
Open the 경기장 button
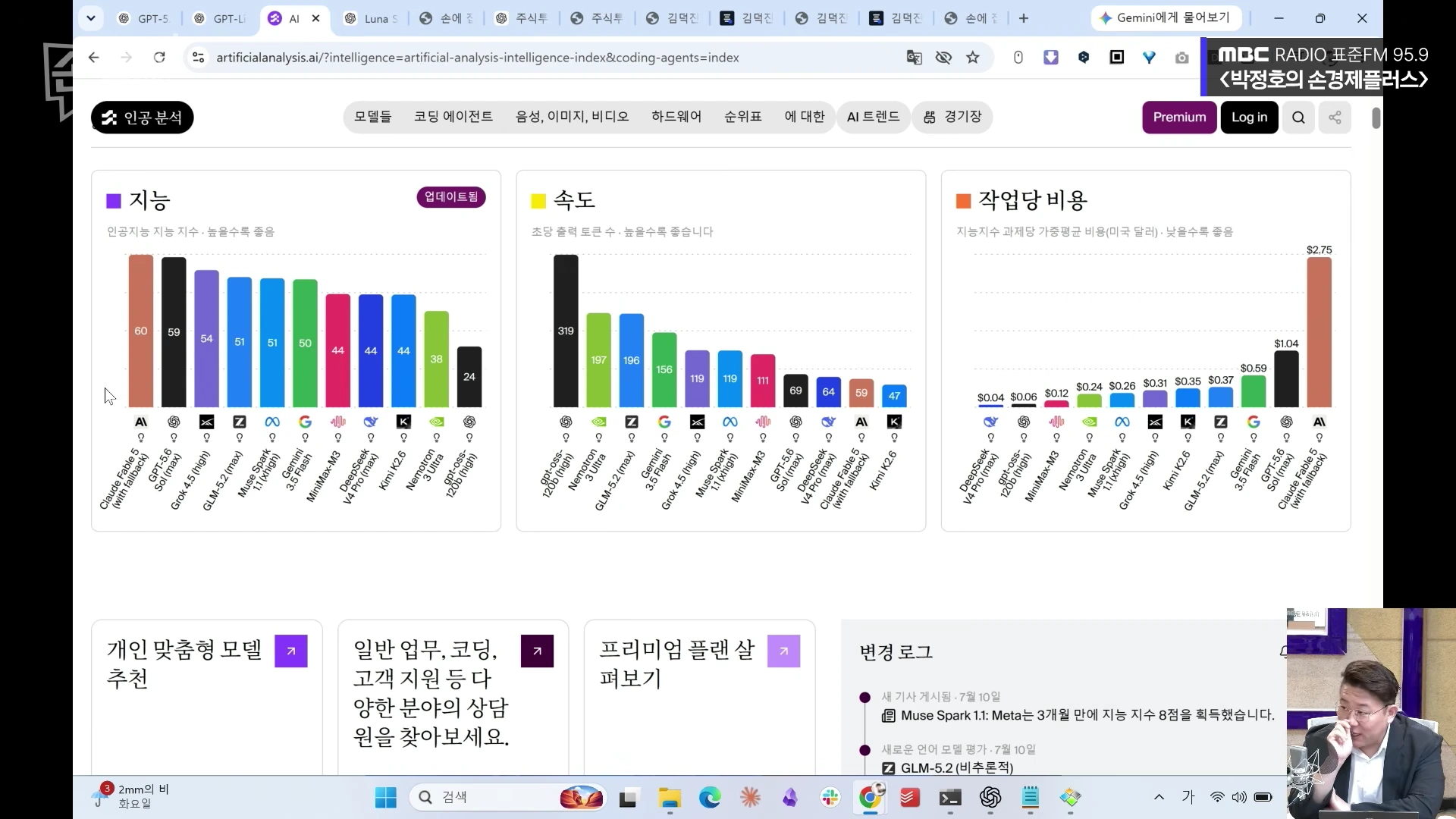[x=952, y=118]
